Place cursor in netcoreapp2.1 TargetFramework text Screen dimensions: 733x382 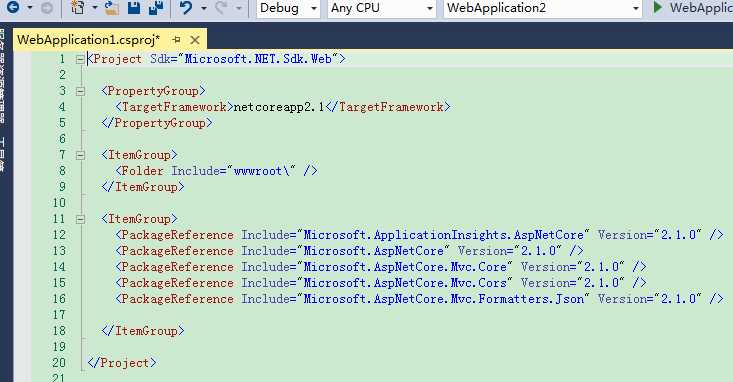click(x=279, y=107)
